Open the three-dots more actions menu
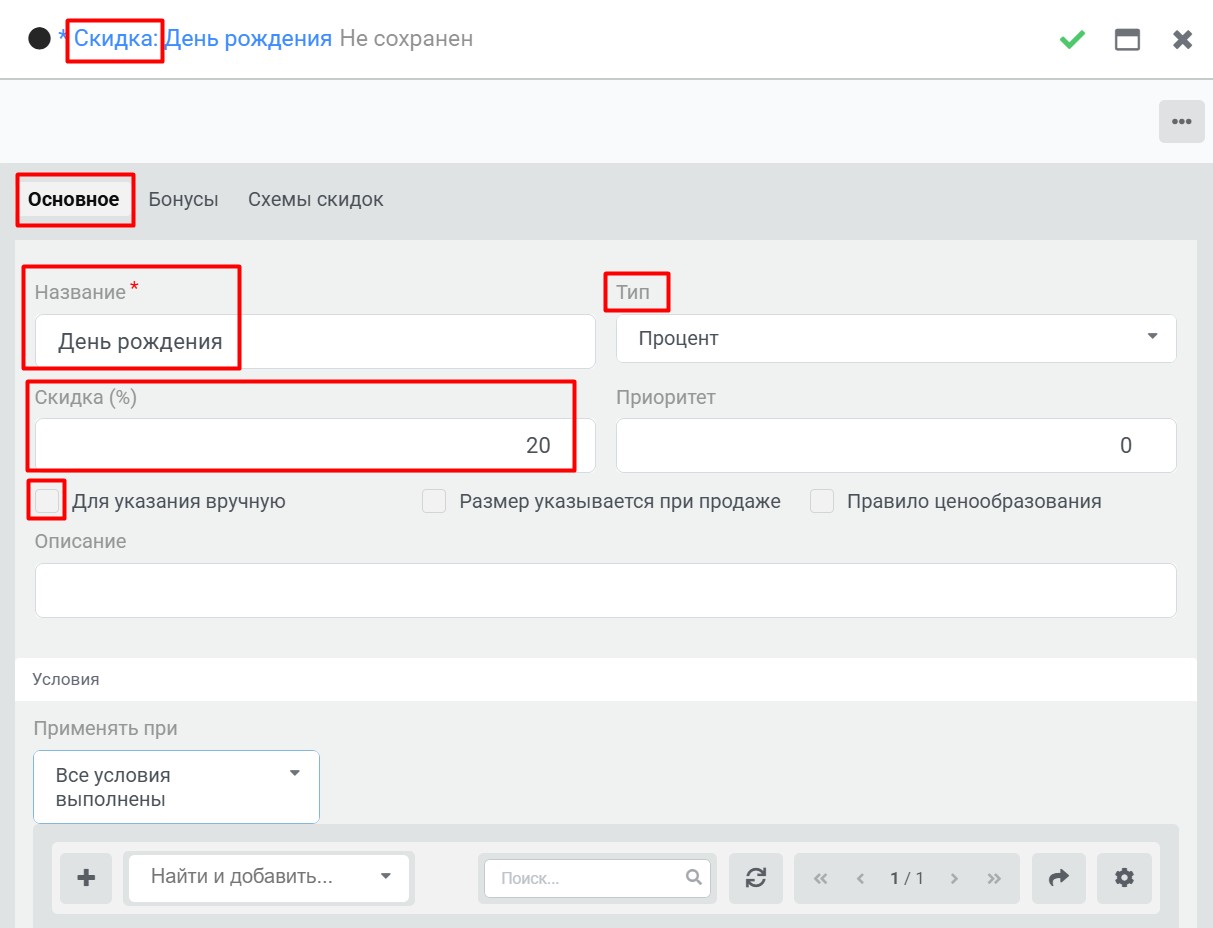The width and height of the screenshot is (1213, 928). [x=1181, y=122]
